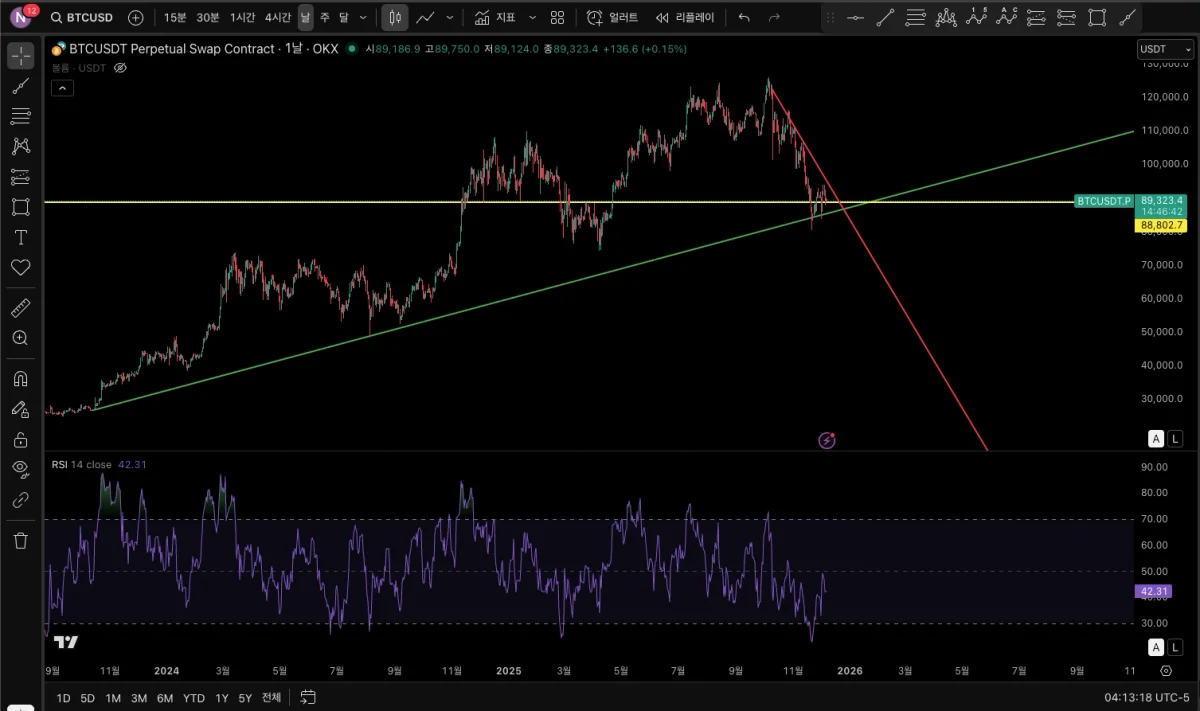Collapse the indicator legend chevron
Viewport: 1200px width, 711px height.
point(62,88)
